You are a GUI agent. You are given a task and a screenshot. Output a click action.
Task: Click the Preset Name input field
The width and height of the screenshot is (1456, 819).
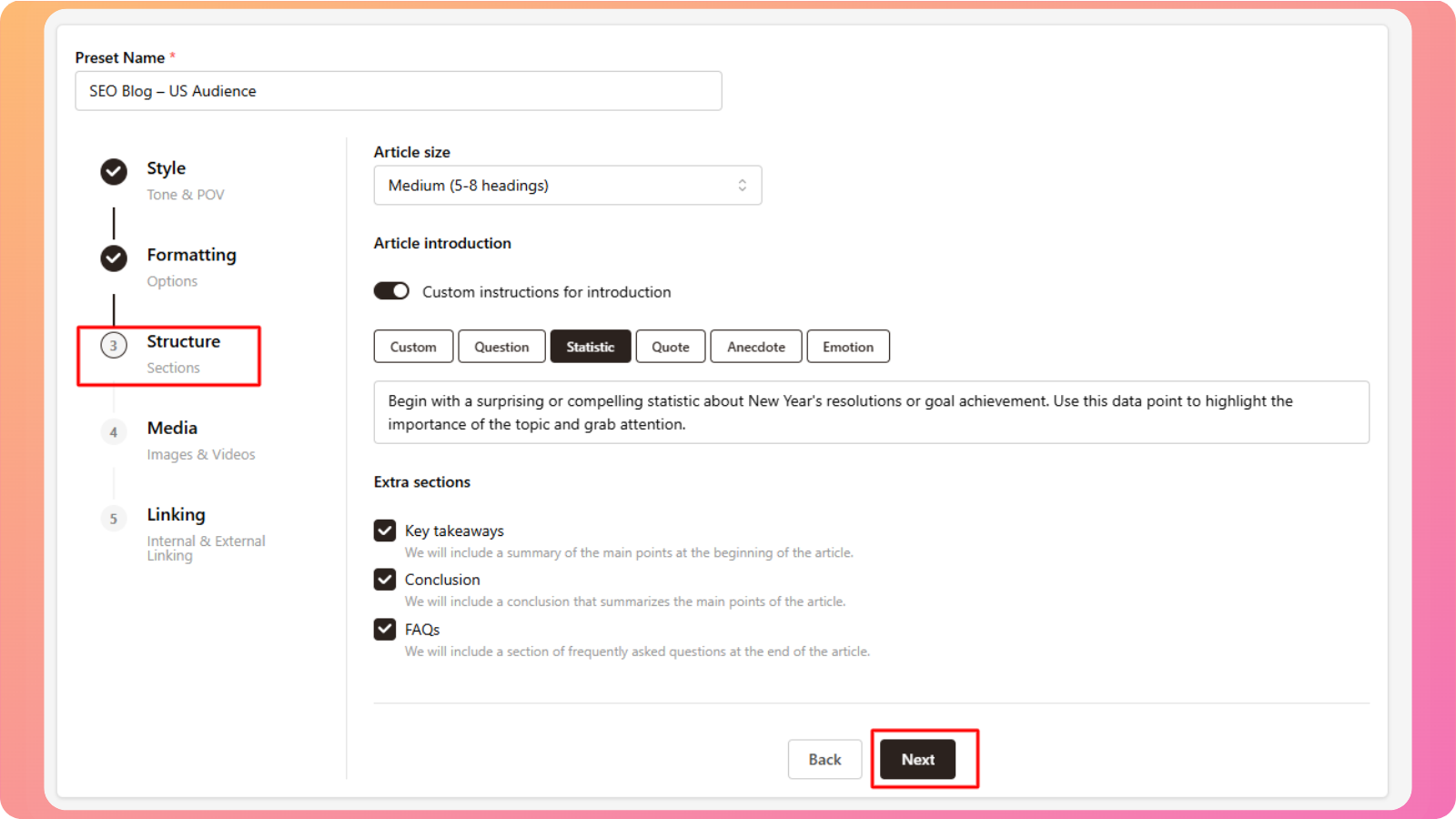point(399,91)
